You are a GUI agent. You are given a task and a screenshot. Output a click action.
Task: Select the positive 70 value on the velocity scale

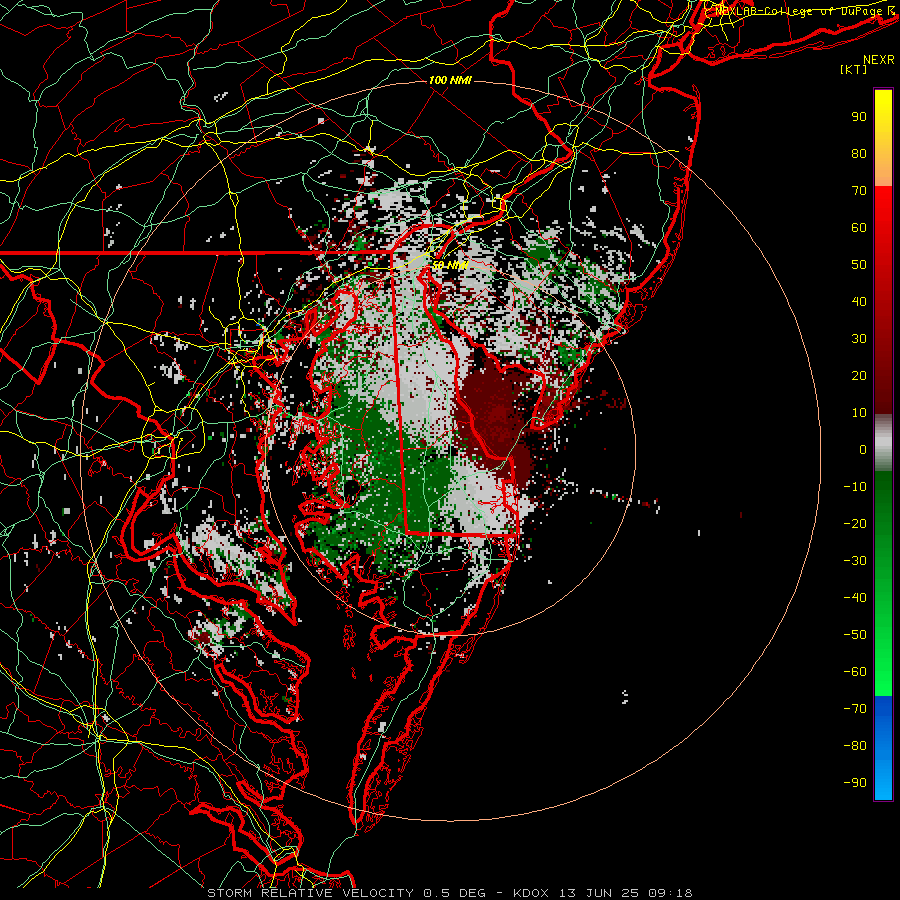[859, 191]
